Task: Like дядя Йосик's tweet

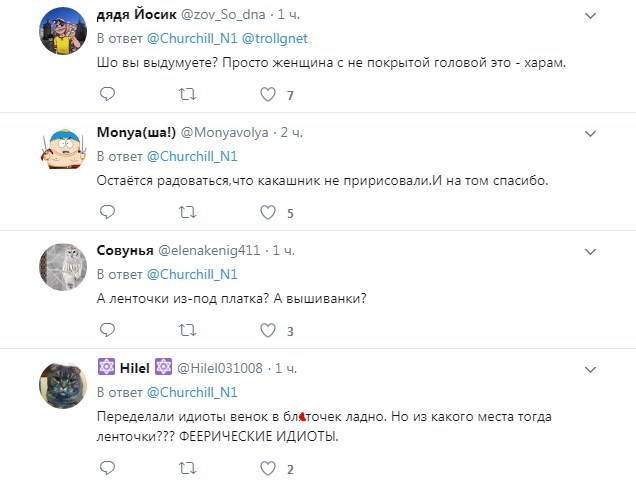Action: [267, 95]
